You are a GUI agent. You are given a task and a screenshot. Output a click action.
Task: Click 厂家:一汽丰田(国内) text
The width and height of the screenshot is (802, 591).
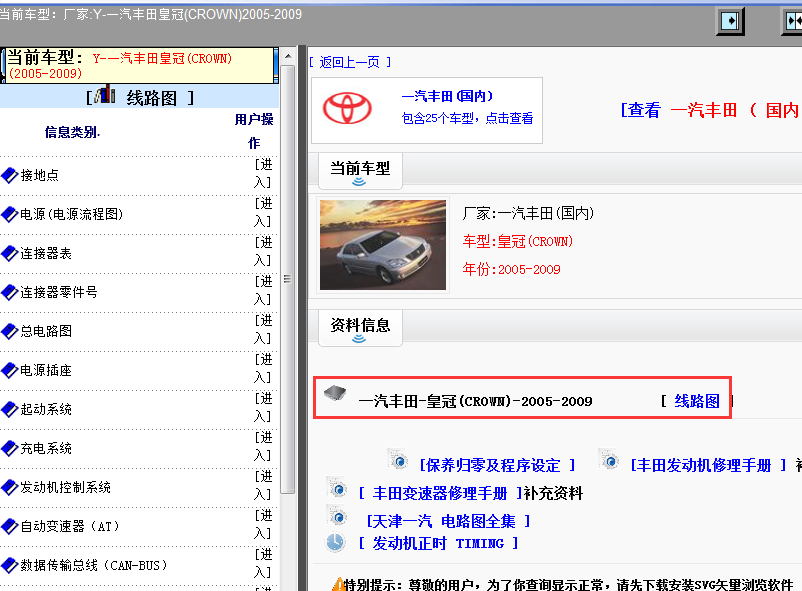pyautogui.click(x=528, y=213)
